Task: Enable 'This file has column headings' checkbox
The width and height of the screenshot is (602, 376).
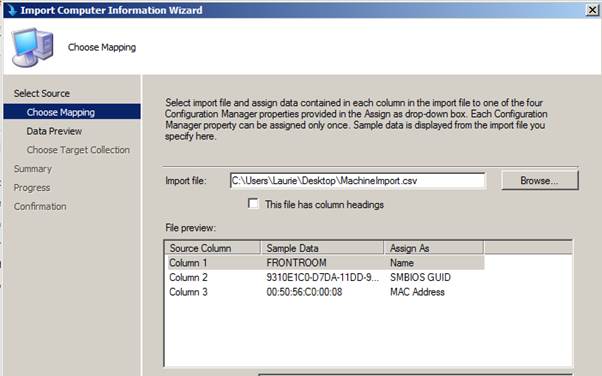Action: tap(253, 204)
